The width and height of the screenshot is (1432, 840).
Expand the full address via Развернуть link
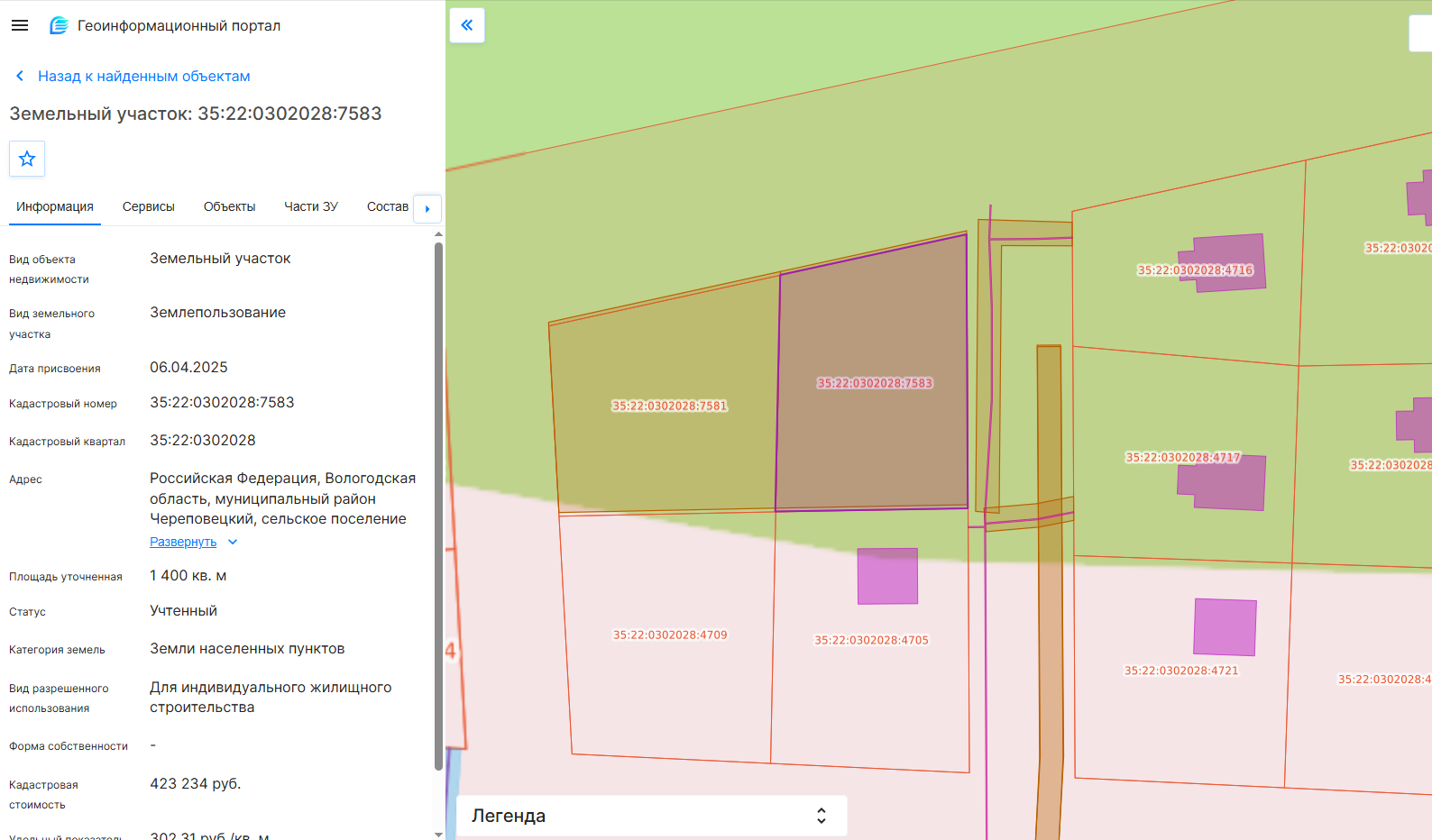(x=183, y=542)
